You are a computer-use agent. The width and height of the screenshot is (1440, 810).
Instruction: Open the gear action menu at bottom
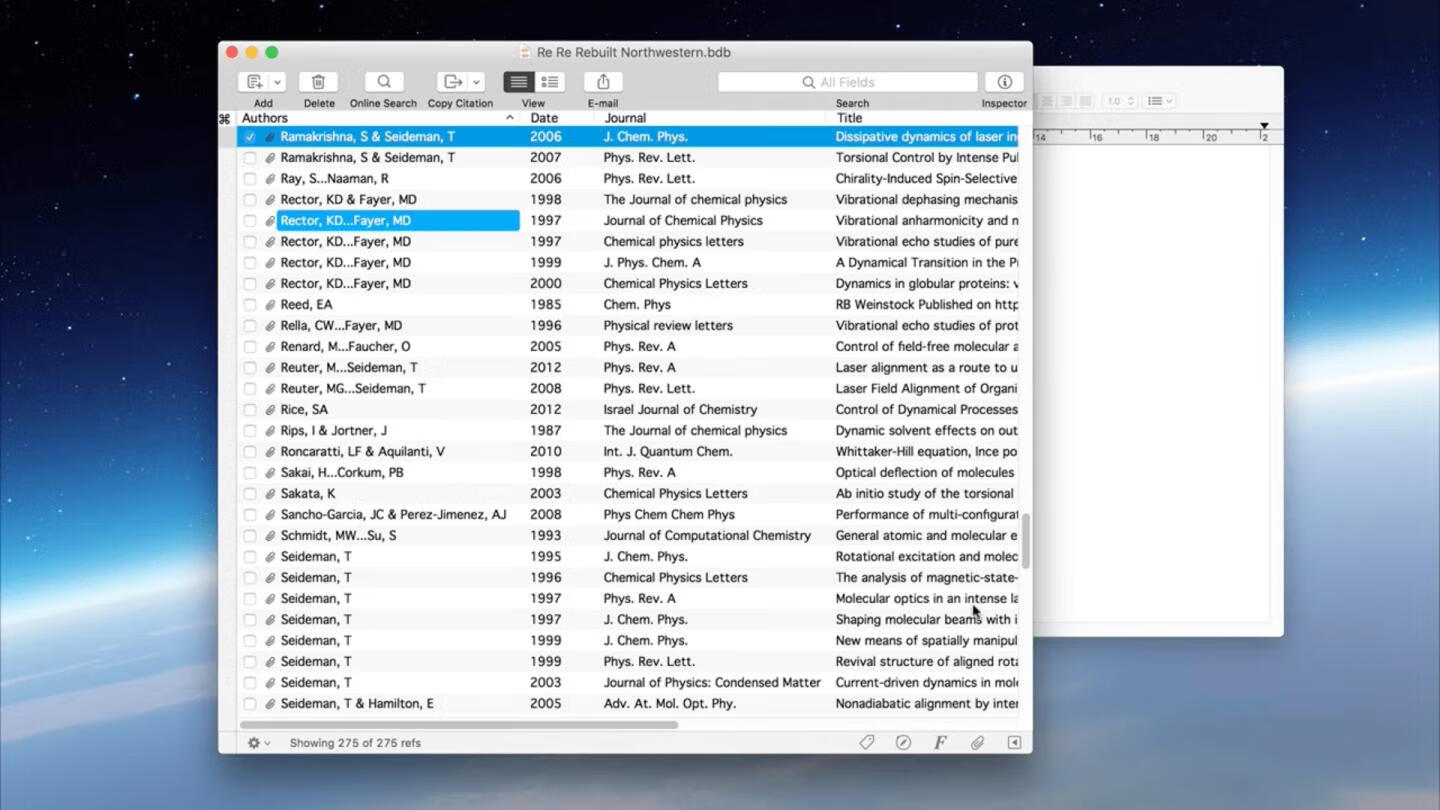259,743
